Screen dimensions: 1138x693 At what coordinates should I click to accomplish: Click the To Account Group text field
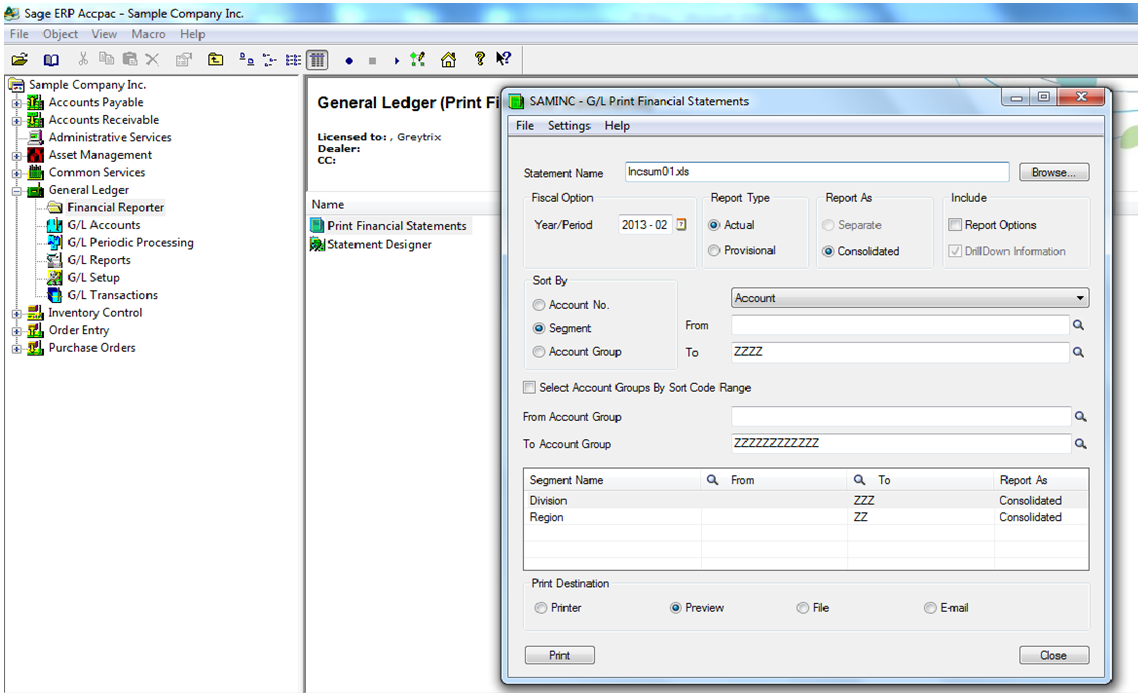tap(901, 443)
